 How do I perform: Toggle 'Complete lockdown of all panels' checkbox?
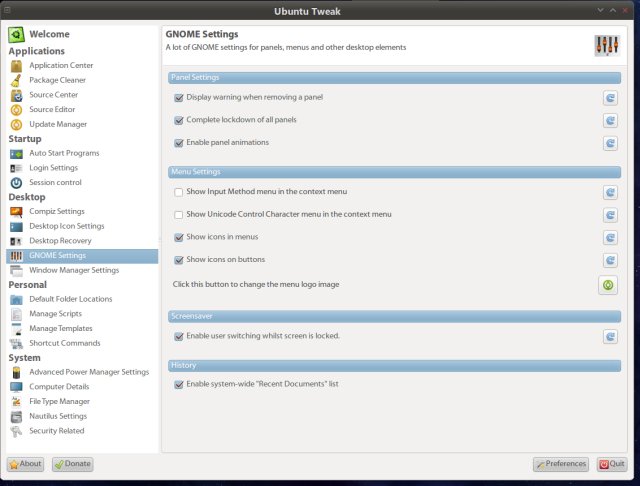179,120
